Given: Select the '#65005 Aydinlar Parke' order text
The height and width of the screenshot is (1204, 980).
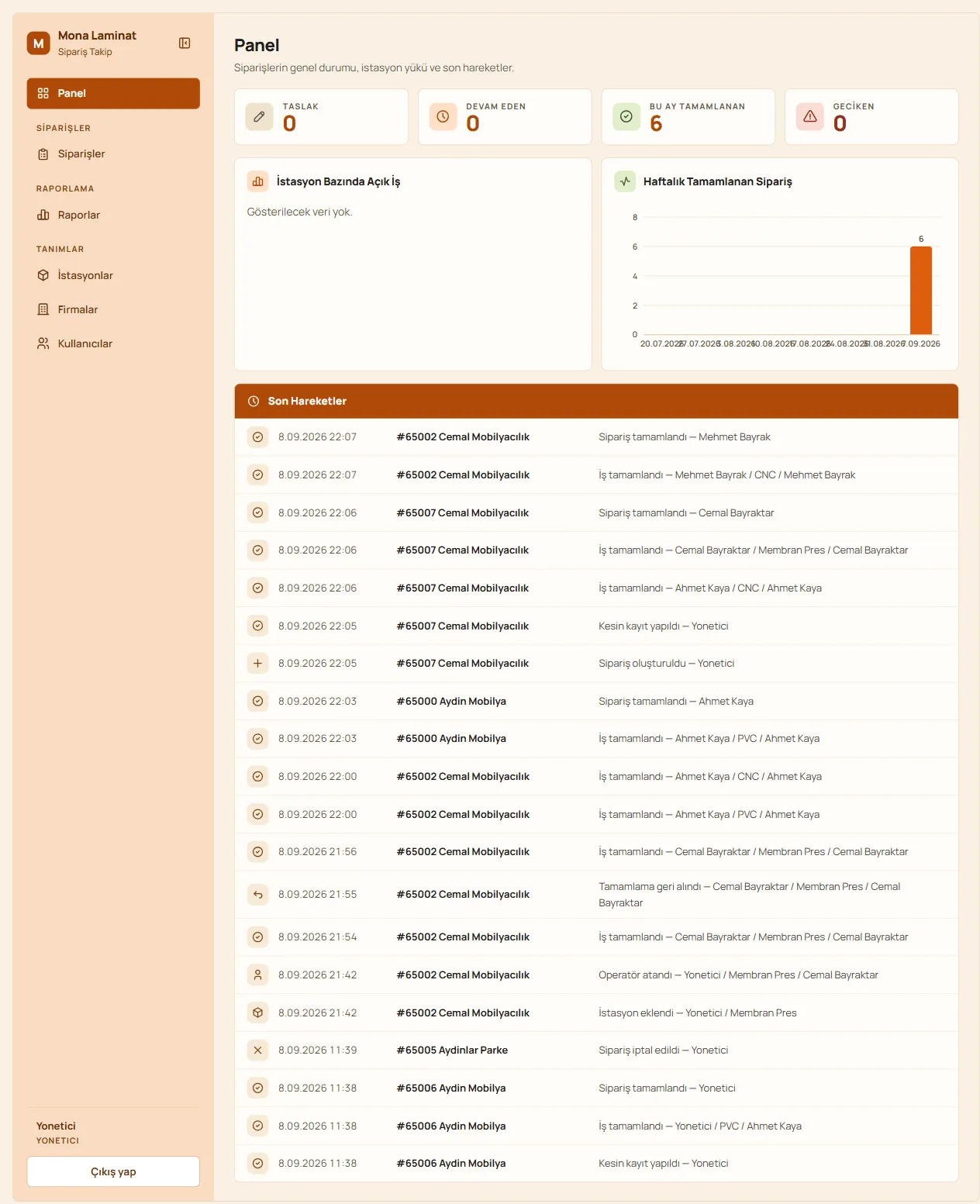Looking at the screenshot, I should [x=452, y=1050].
